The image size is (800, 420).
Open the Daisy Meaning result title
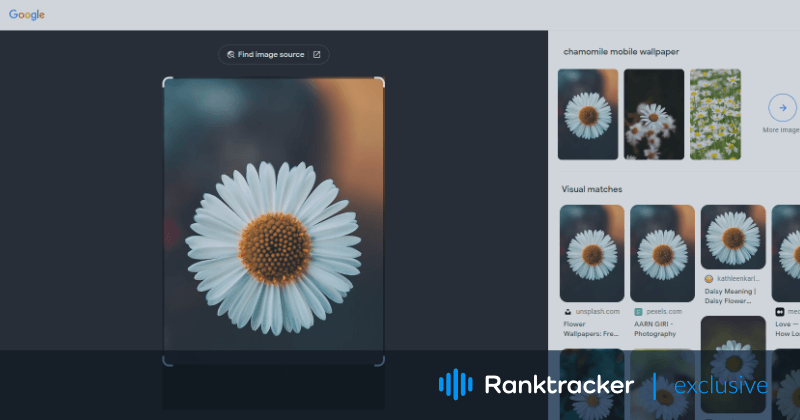click(730, 296)
